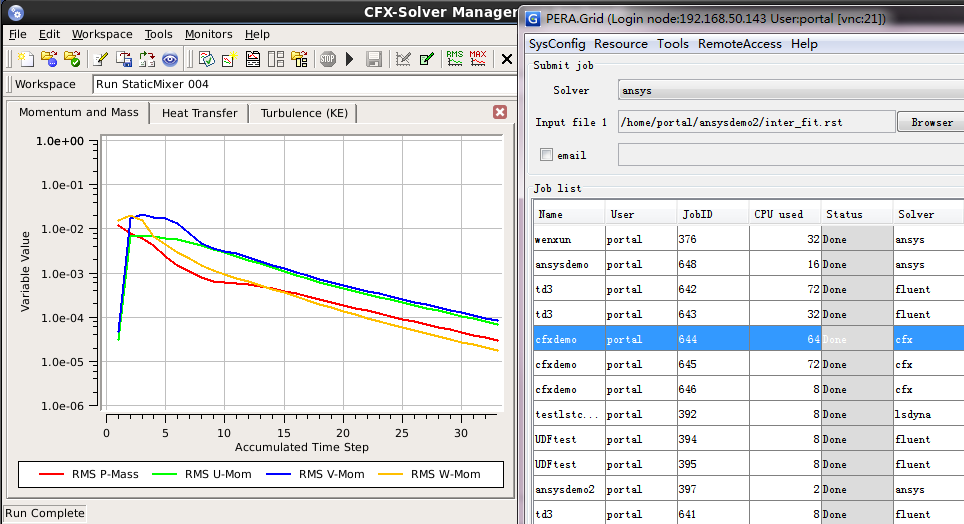Sort job list by JobID column header
The width and height of the screenshot is (964, 524).
713,214
